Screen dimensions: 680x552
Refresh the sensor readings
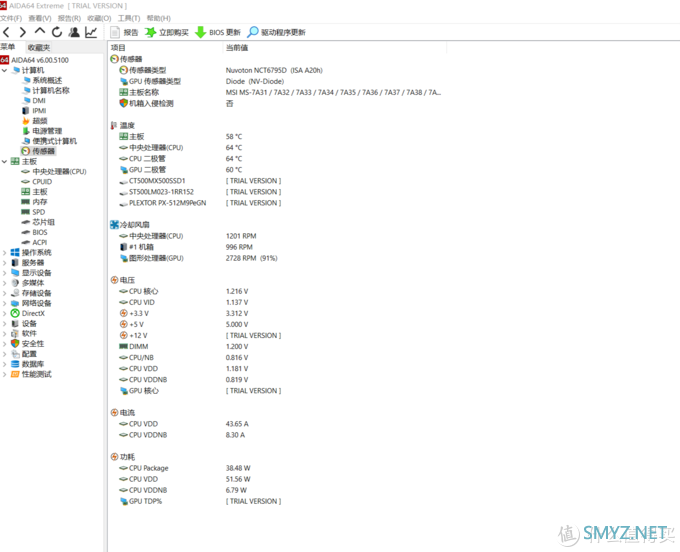(57, 32)
